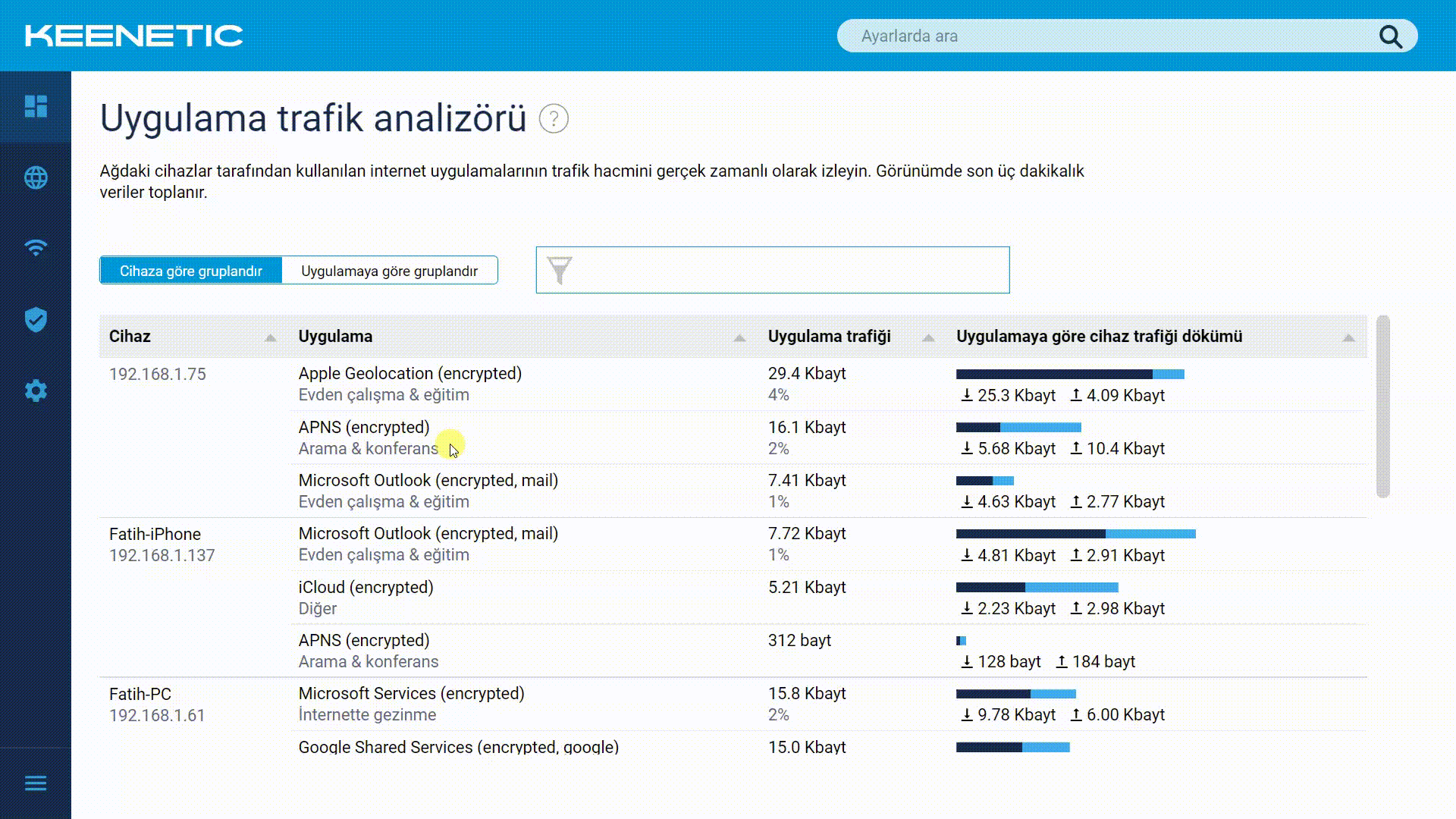Viewport: 1456px width, 819px height.
Task: Click 'İnternette gezinme' category label
Action: pos(367,715)
